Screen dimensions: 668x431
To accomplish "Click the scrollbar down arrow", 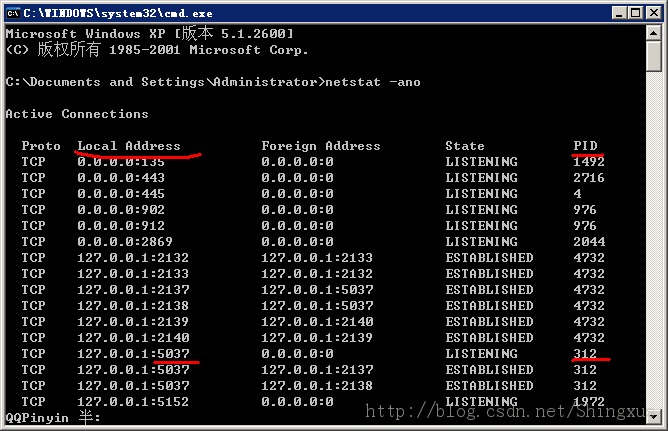I will (653, 417).
